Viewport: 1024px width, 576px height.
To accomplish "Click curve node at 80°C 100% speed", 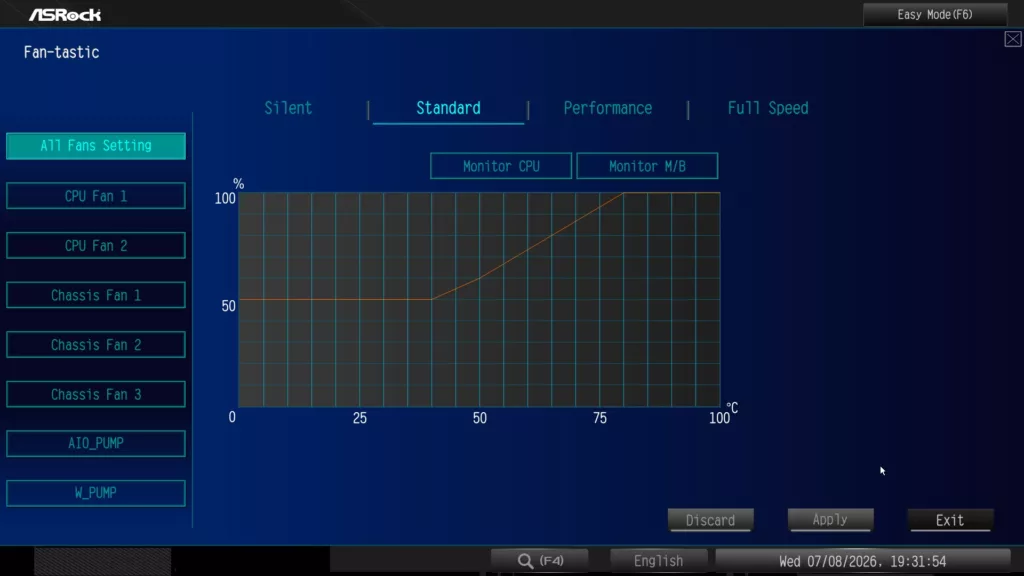I will pos(624,193).
